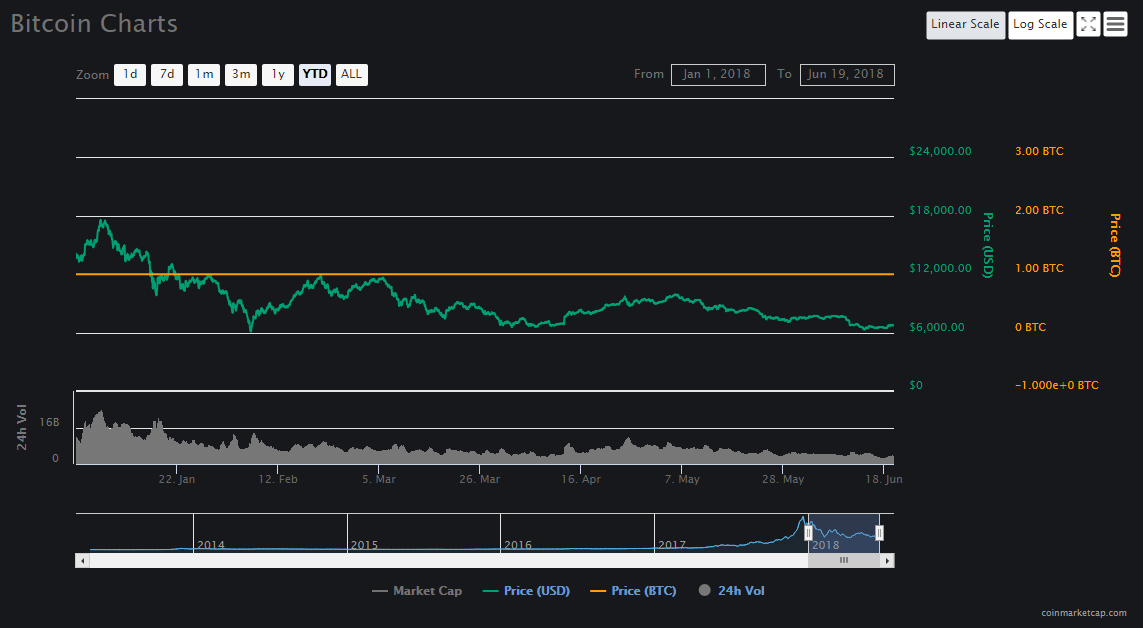Image resolution: width=1143 pixels, height=628 pixels.
Task: Click the 2014 label in navigator
Action: (x=211, y=545)
